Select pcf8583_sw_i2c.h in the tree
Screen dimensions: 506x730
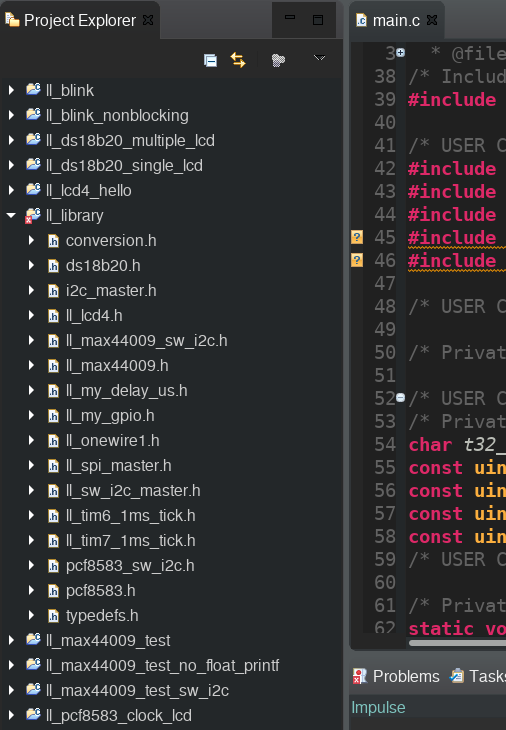click(x=130, y=566)
